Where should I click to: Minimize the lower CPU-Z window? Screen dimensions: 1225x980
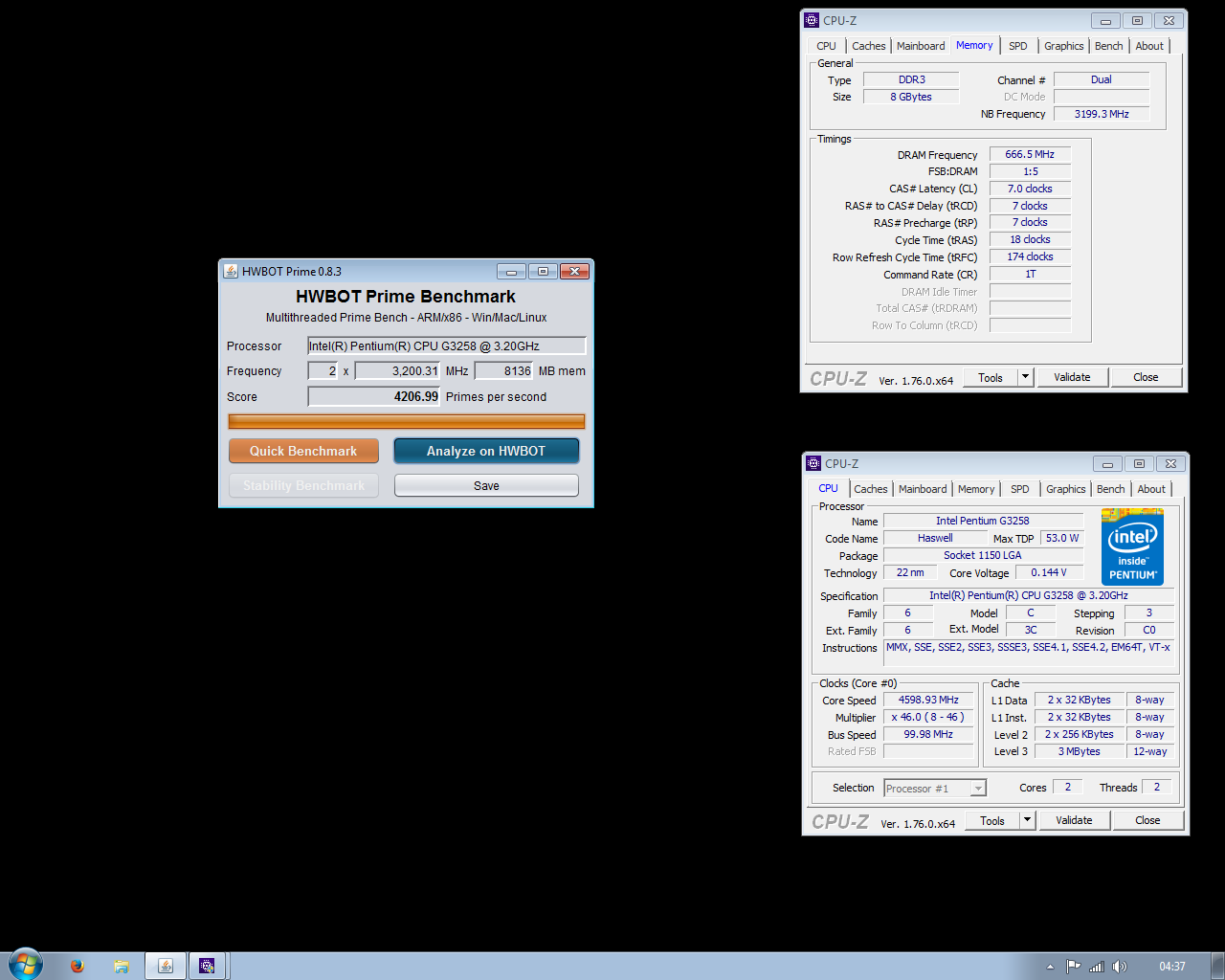pos(1107,463)
